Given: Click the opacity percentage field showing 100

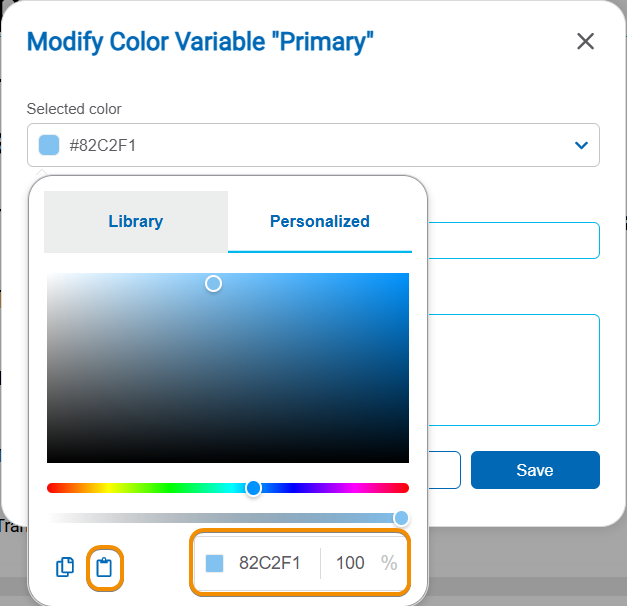Looking at the screenshot, I should (x=350, y=563).
